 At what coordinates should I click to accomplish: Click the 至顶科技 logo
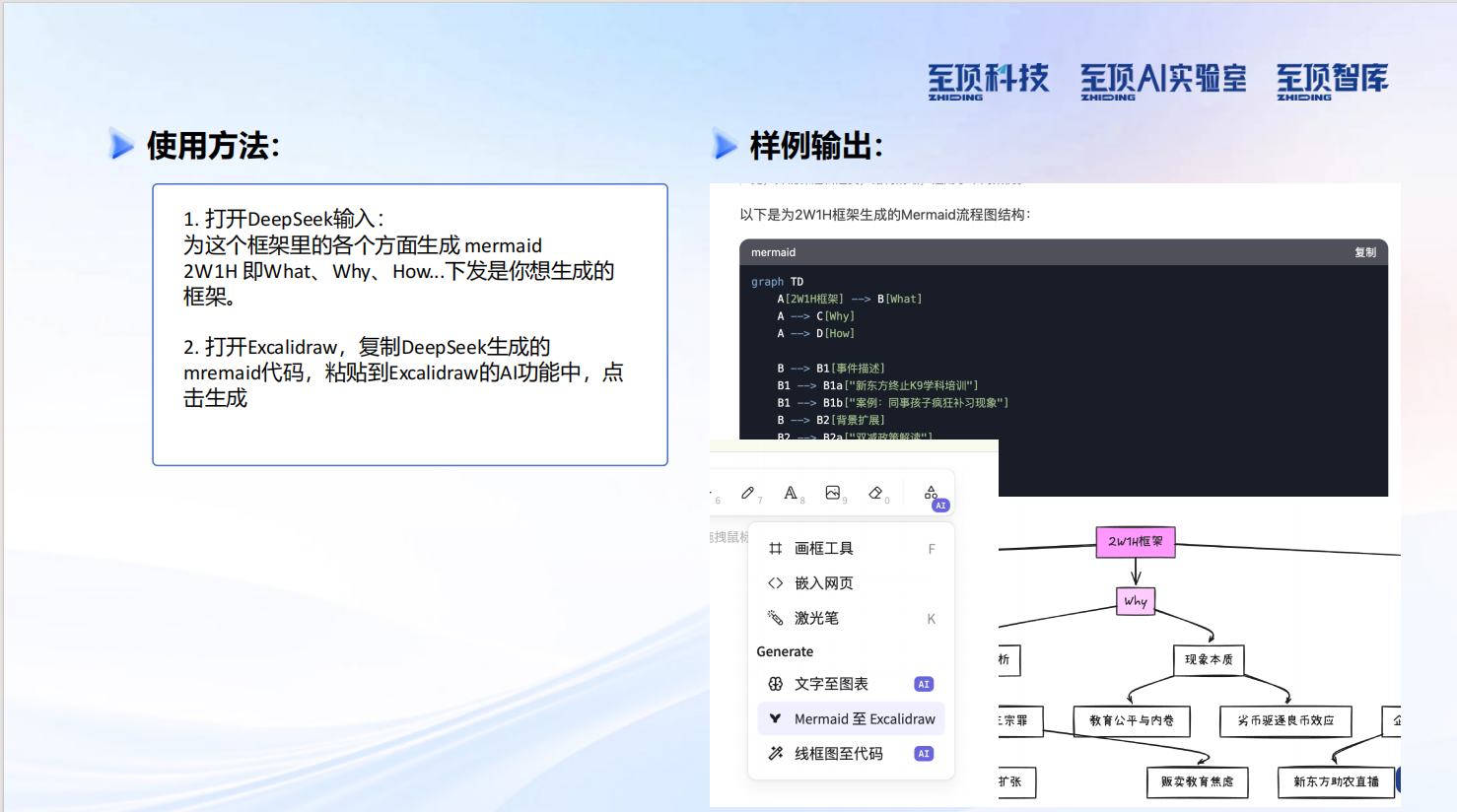988,81
